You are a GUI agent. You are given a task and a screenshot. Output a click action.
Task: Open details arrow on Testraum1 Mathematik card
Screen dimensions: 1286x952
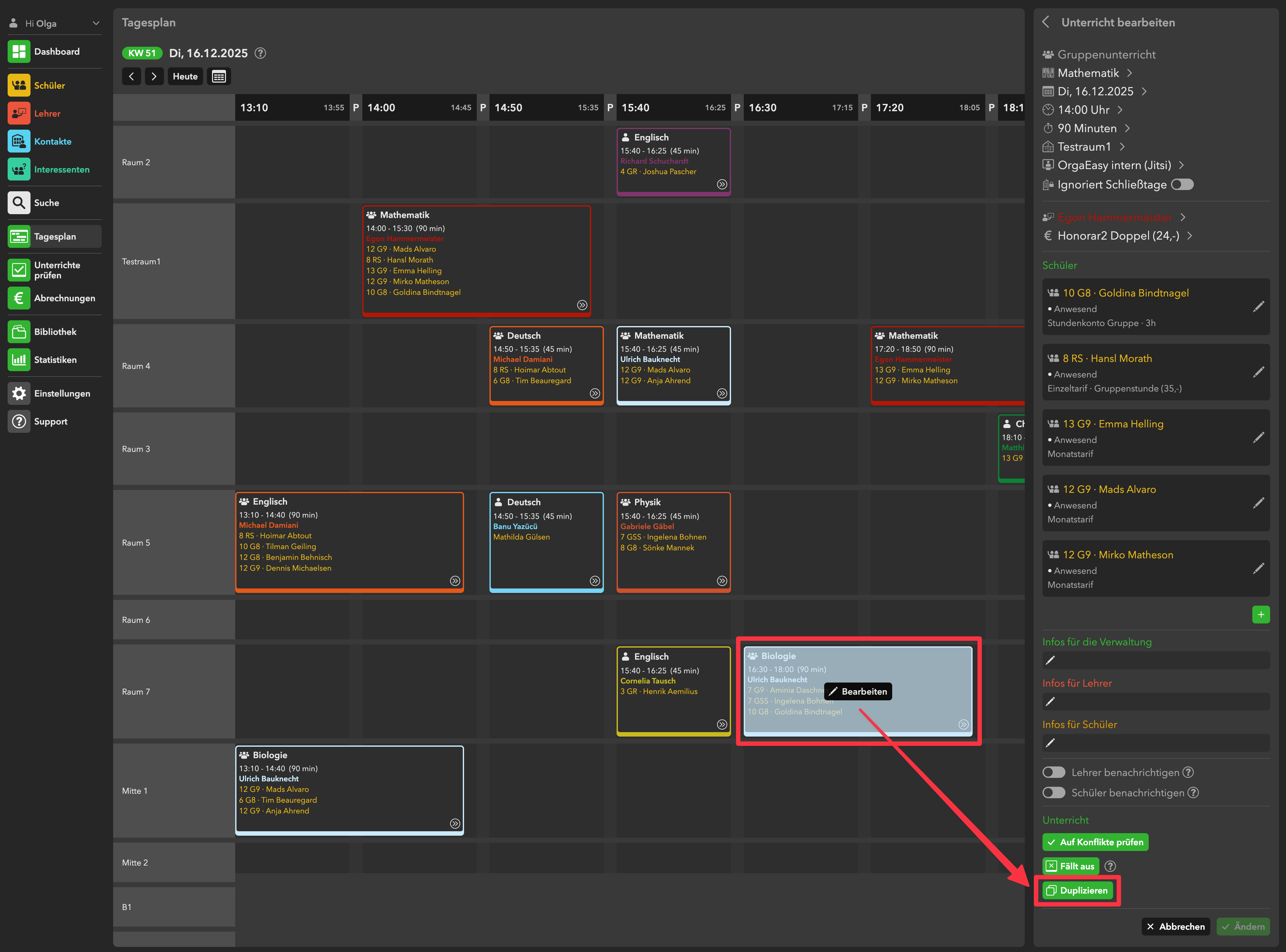coord(582,305)
